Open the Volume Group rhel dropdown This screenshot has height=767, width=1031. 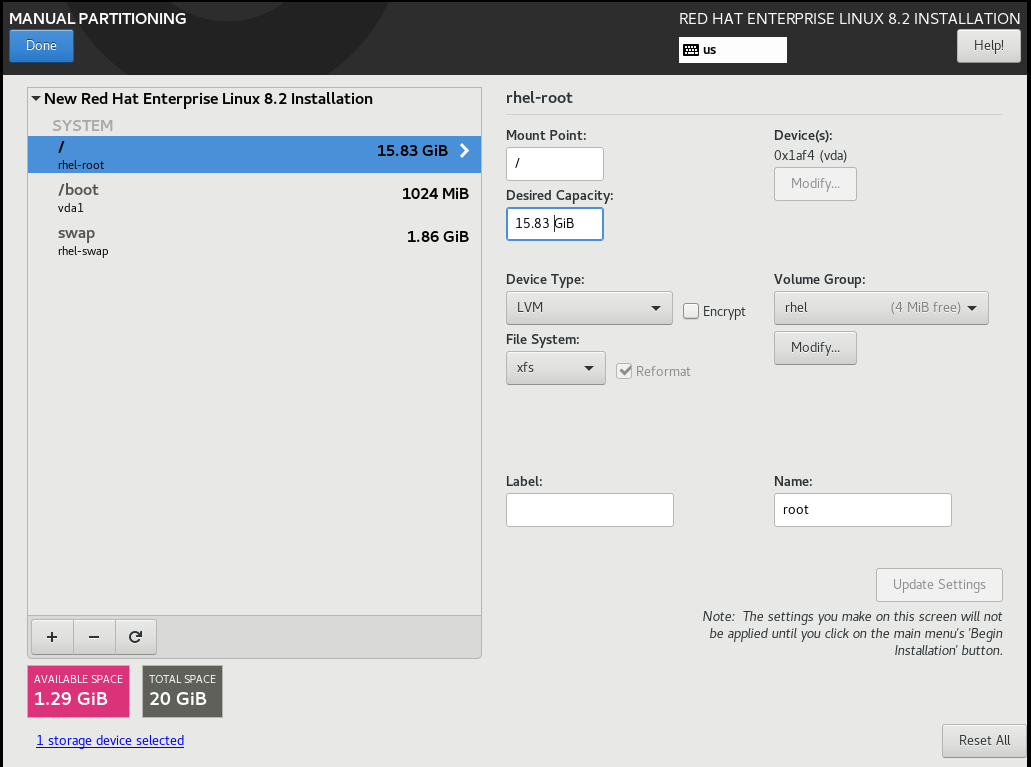tap(881, 308)
